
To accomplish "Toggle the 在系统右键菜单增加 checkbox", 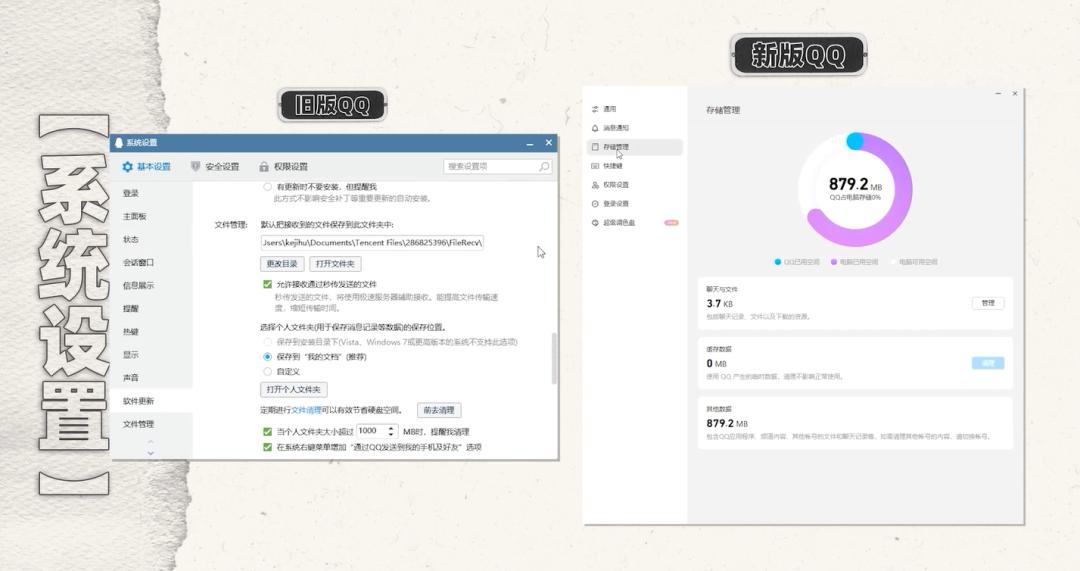I will tap(267, 447).
